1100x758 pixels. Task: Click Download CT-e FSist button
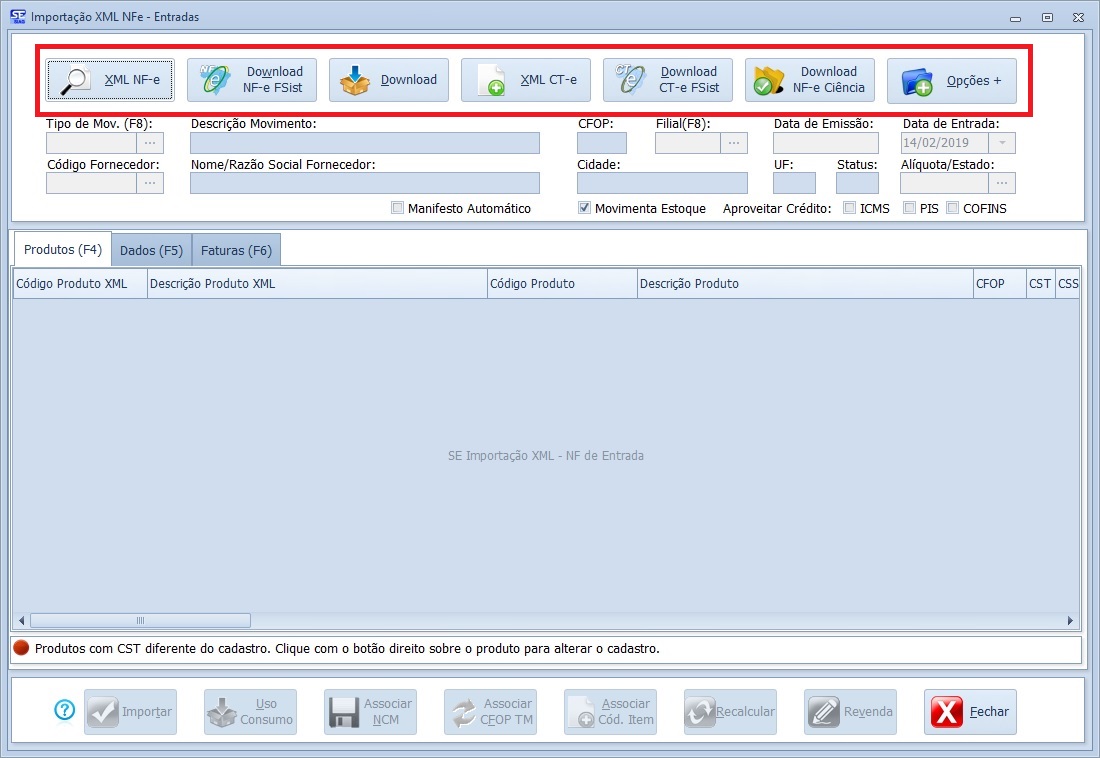668,80
